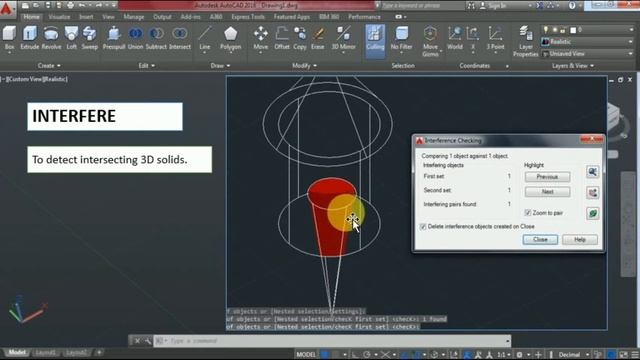Click the command line input field

point(331,341)
